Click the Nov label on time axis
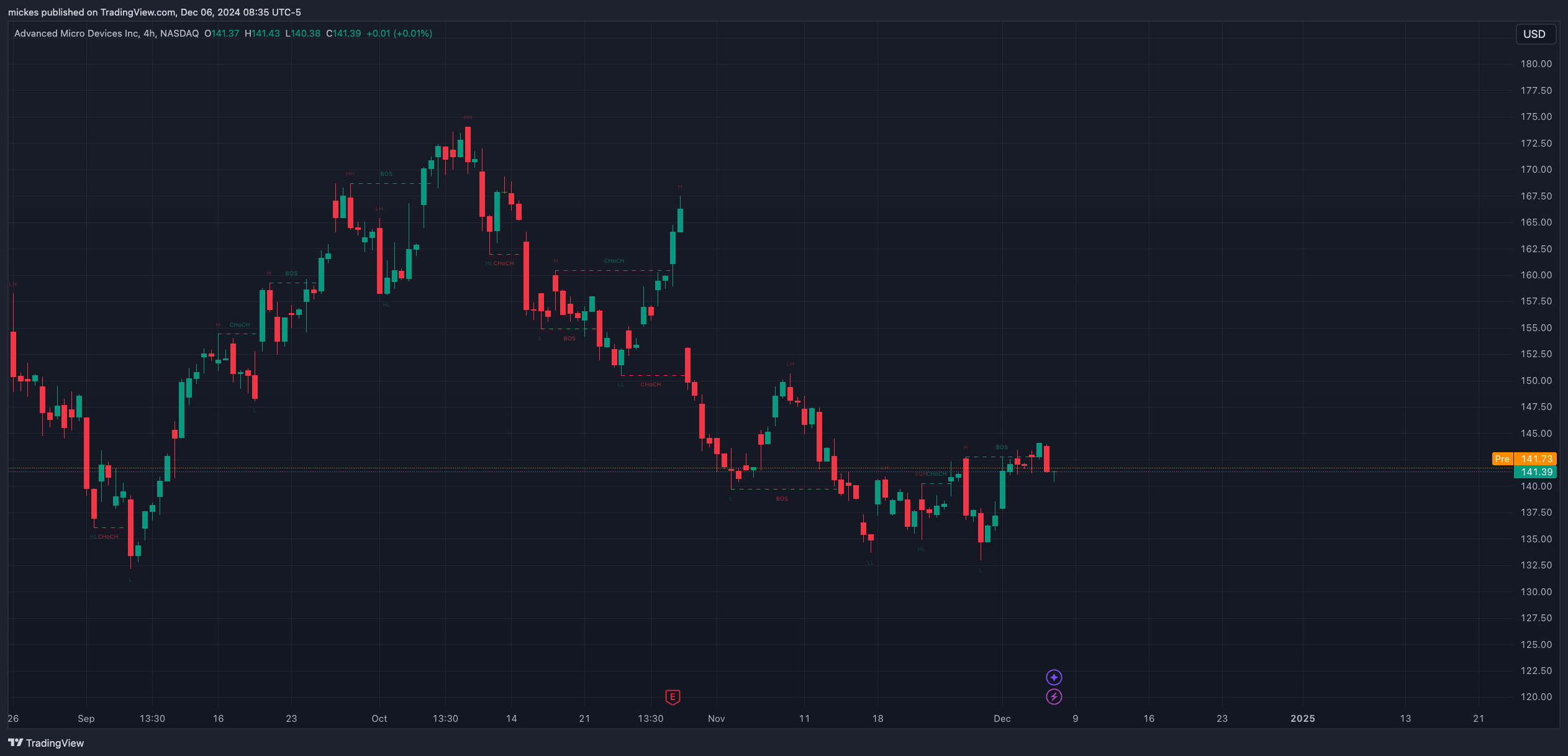The image size is (1568, 756). pyautogui.click(x=717, y=719)
